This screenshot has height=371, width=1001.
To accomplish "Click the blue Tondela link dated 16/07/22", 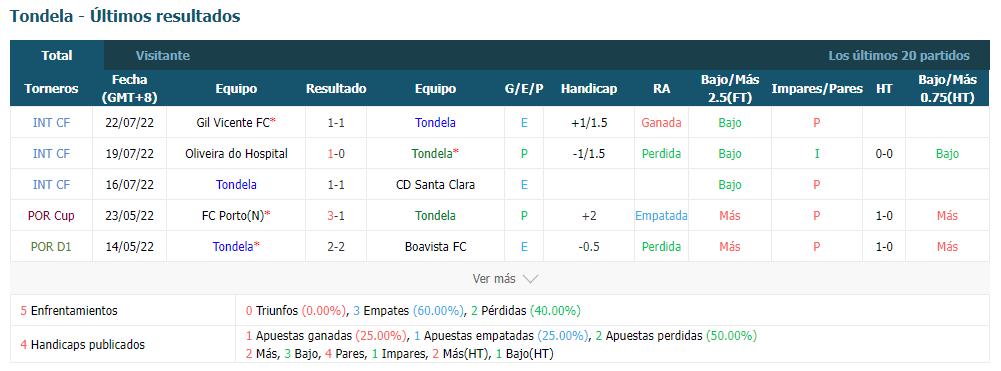I will [x=236, y=185].
